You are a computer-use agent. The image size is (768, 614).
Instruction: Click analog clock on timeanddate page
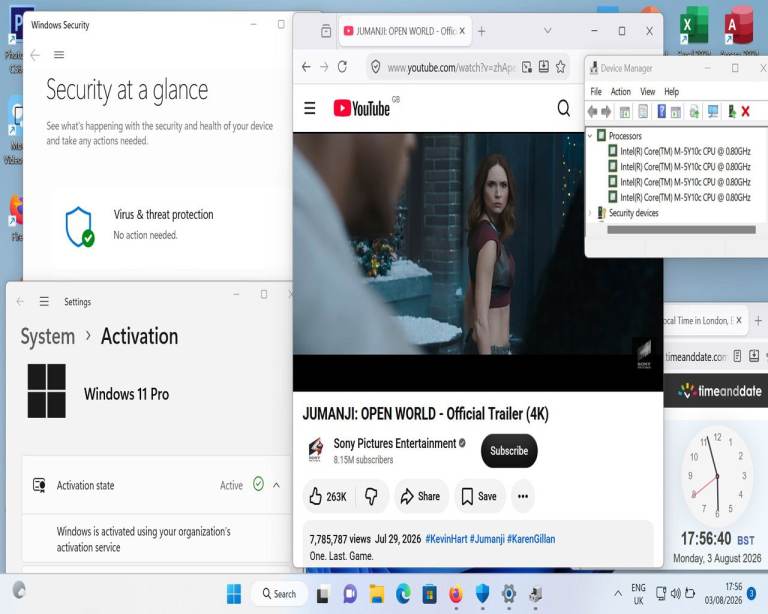(717, 475)
